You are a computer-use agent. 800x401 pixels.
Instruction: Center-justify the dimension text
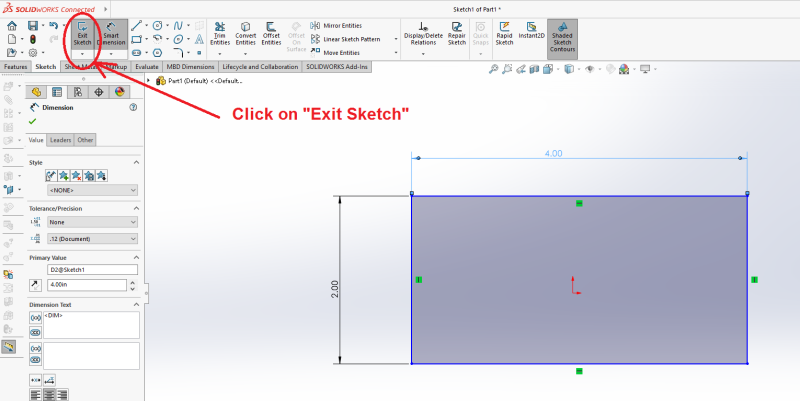tap(49, 394)
